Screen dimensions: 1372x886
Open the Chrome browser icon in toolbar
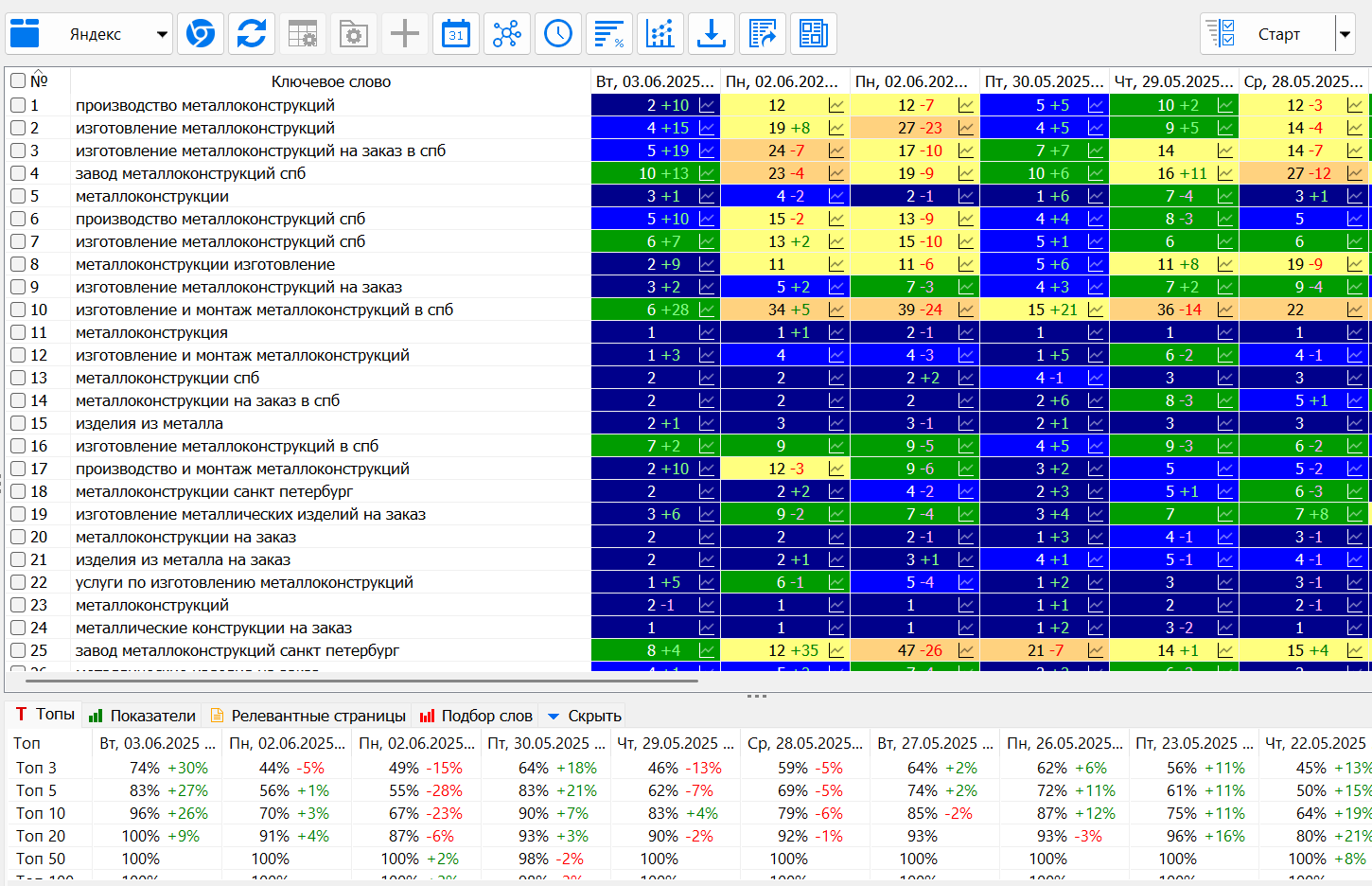200,34
